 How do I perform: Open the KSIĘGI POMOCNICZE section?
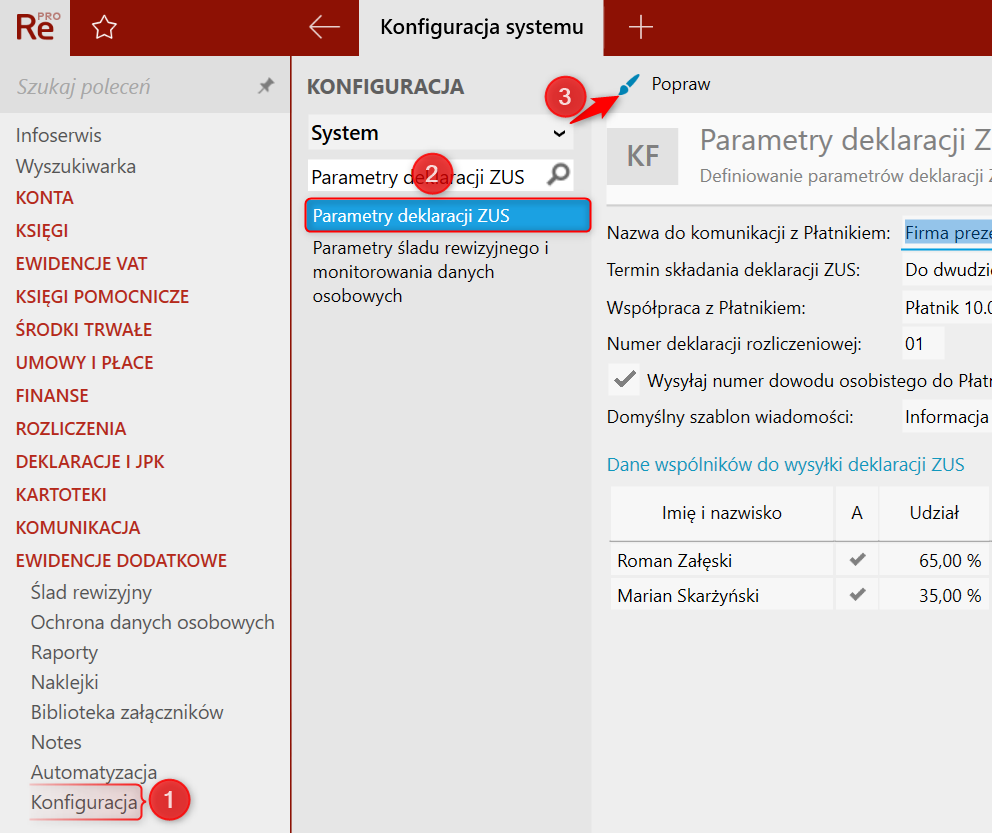point(102,297)
